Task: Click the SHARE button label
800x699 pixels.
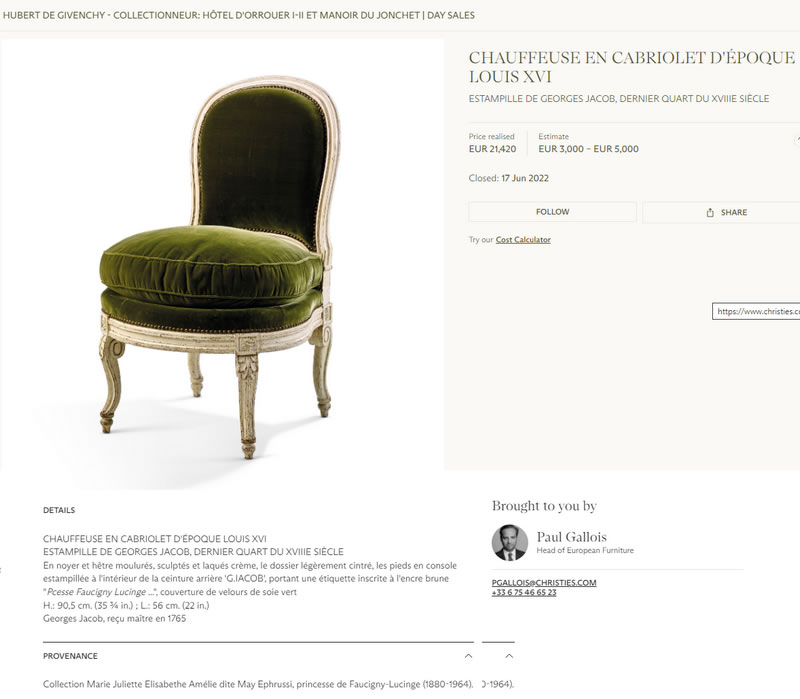Action: tap(734, 212)
